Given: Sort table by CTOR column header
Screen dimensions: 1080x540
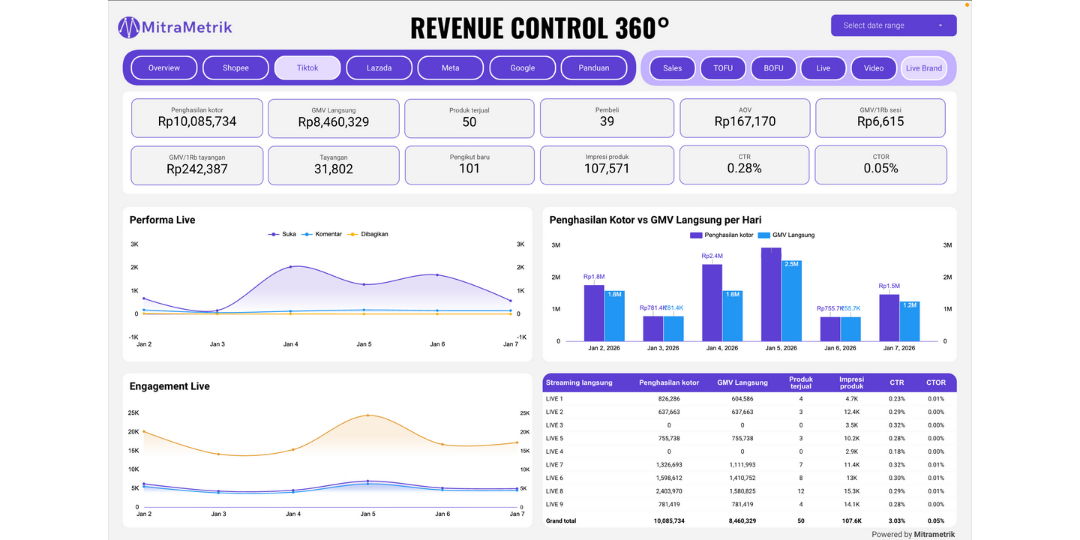Looking at the screenshot, I should pos(935,382).
